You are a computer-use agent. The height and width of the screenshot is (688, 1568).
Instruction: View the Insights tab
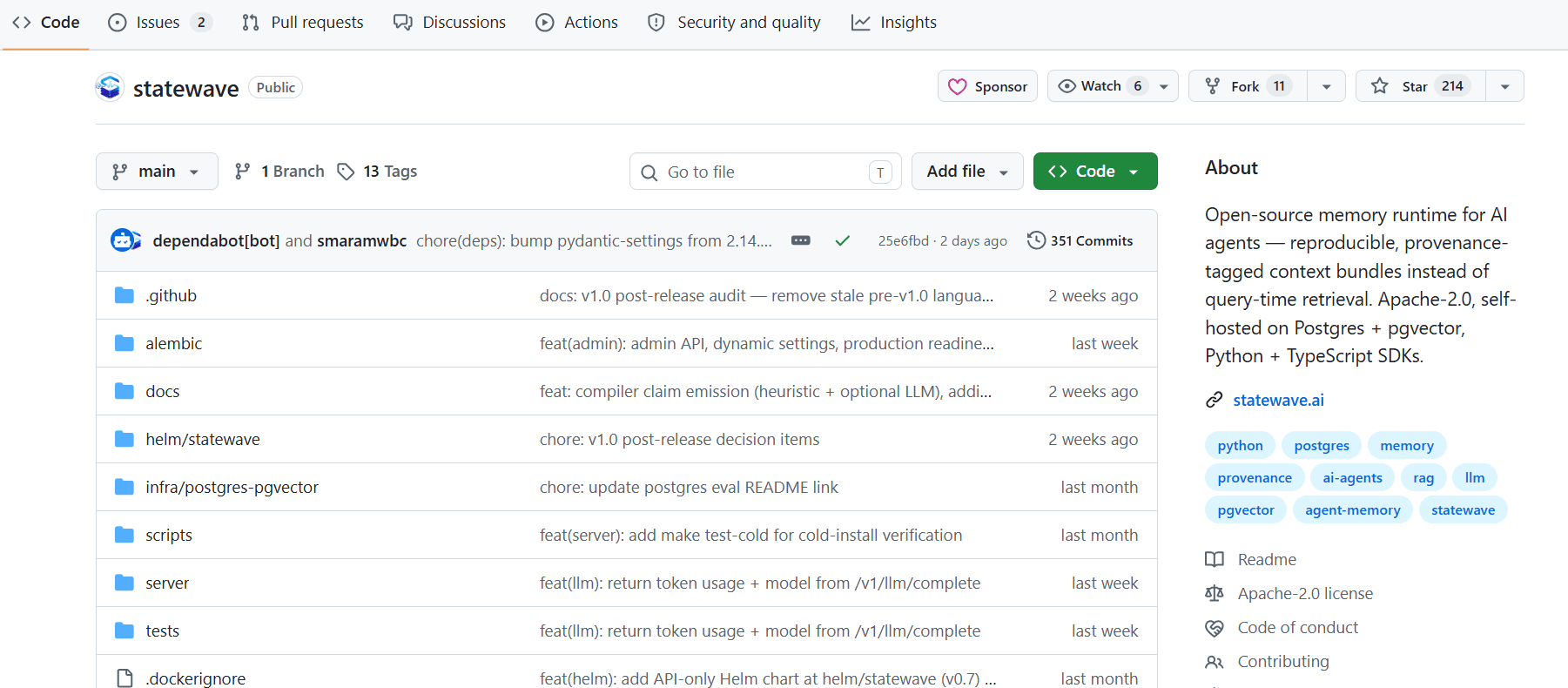893,23
